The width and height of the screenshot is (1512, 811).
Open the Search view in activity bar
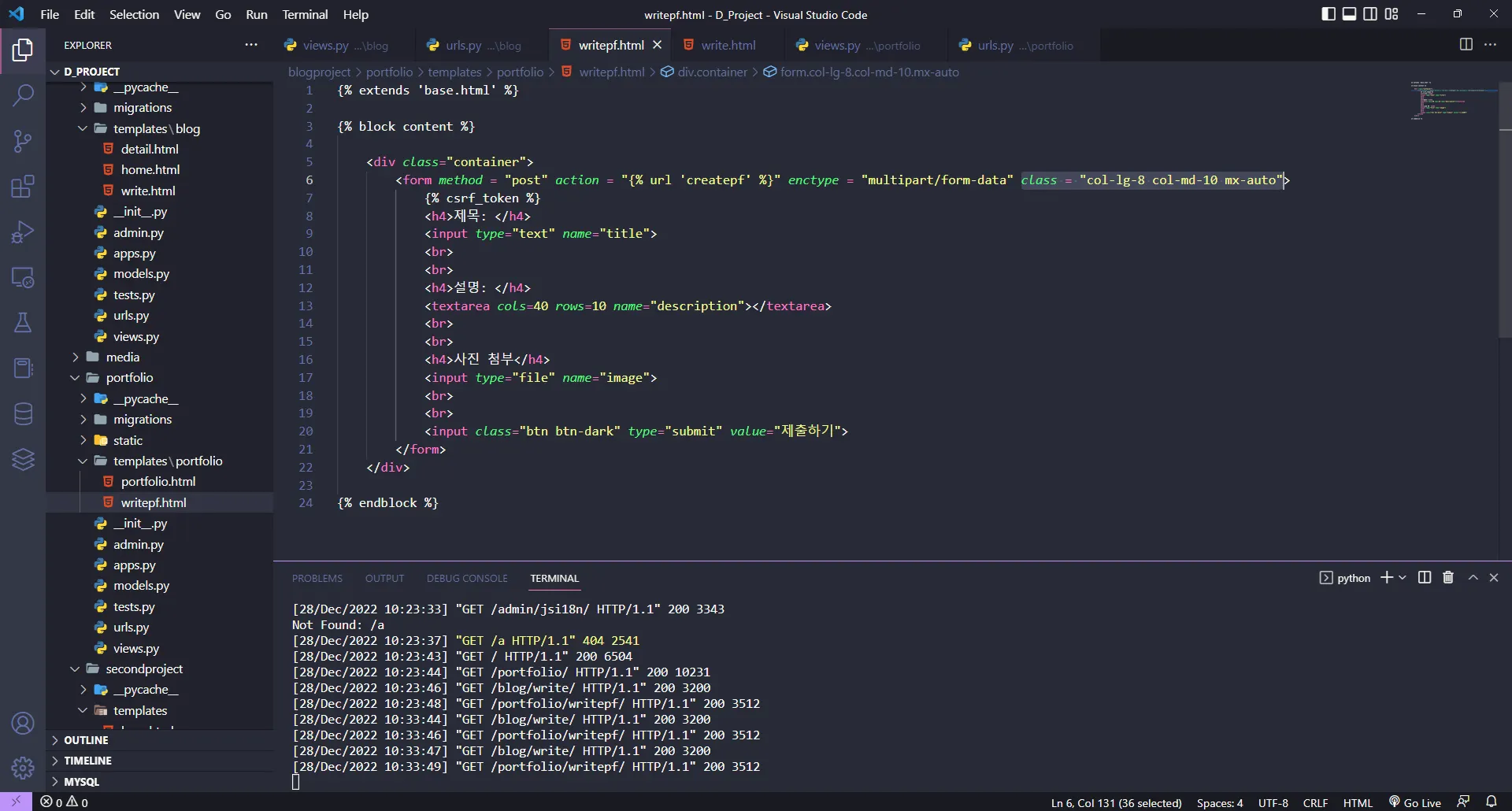[x=23, y=96]
